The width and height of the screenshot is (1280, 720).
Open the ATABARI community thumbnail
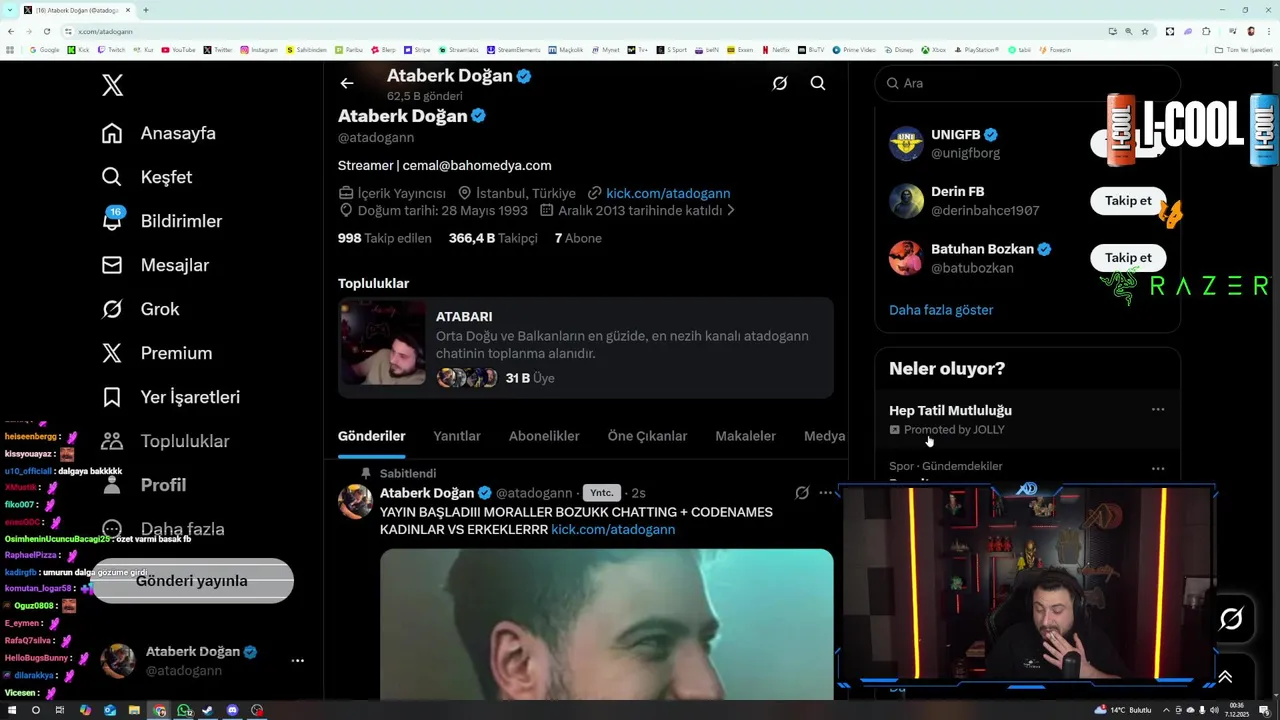tap(382, 343)
